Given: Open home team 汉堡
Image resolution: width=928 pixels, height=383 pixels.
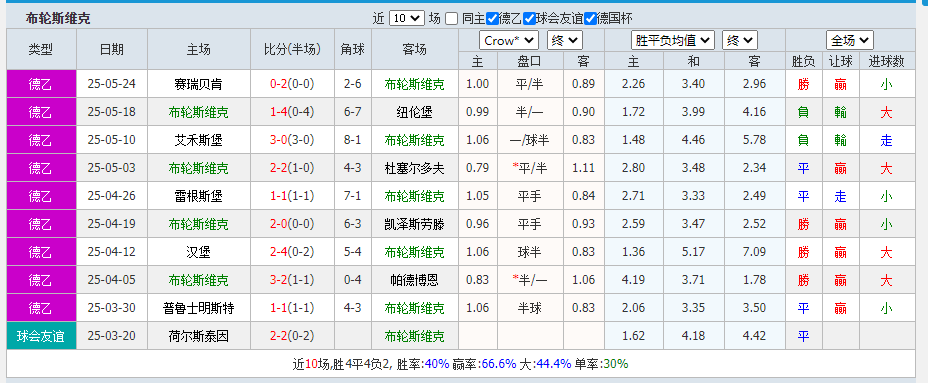Looking at the screenshot, I should coord(198,252).
